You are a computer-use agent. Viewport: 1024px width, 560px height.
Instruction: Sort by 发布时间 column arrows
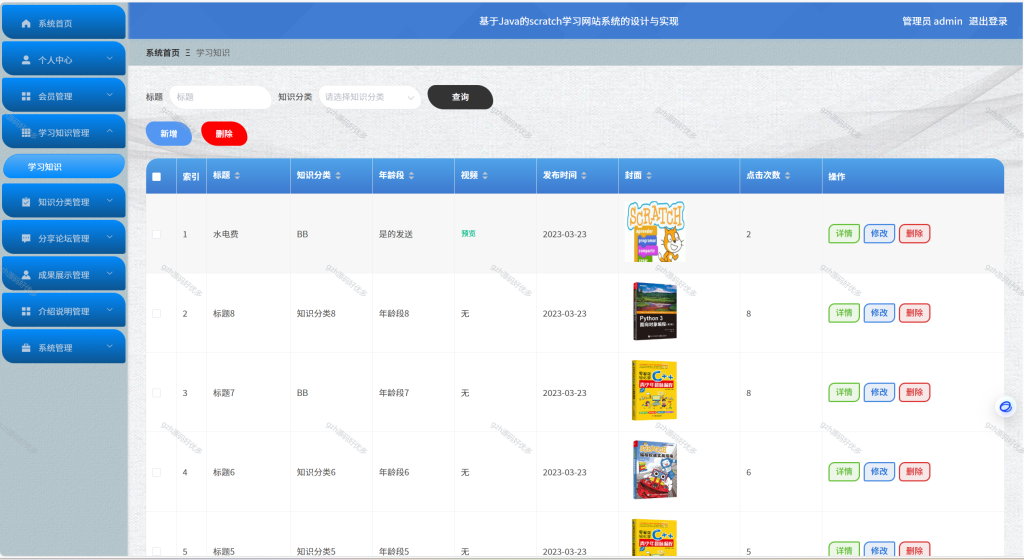coord(584,176)
